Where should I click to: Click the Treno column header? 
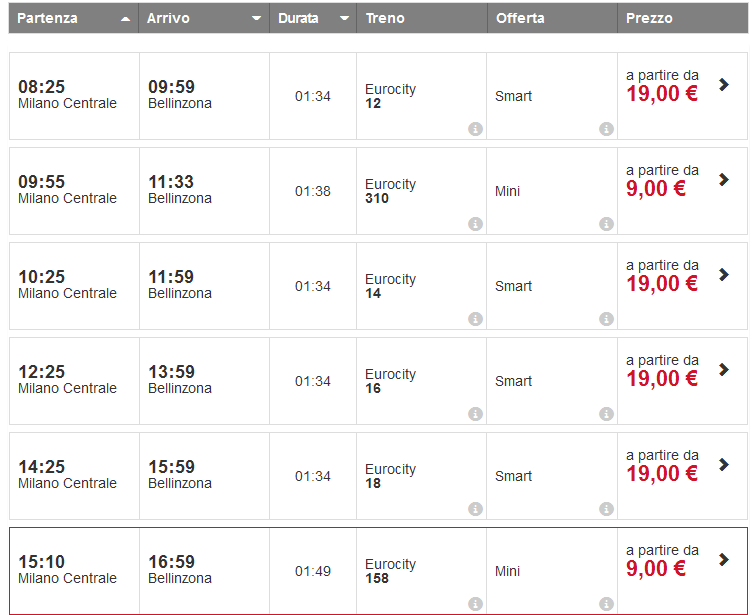pos(386,18)
